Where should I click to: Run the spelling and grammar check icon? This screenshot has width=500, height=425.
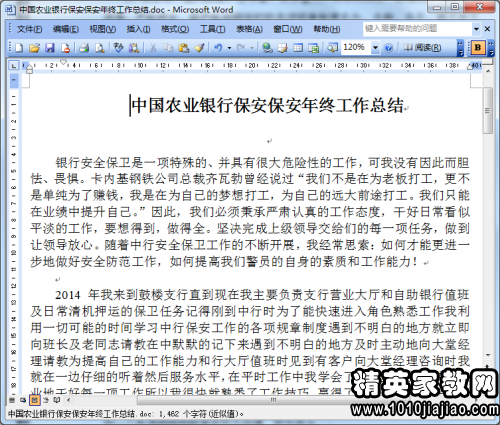coord(118,48)
